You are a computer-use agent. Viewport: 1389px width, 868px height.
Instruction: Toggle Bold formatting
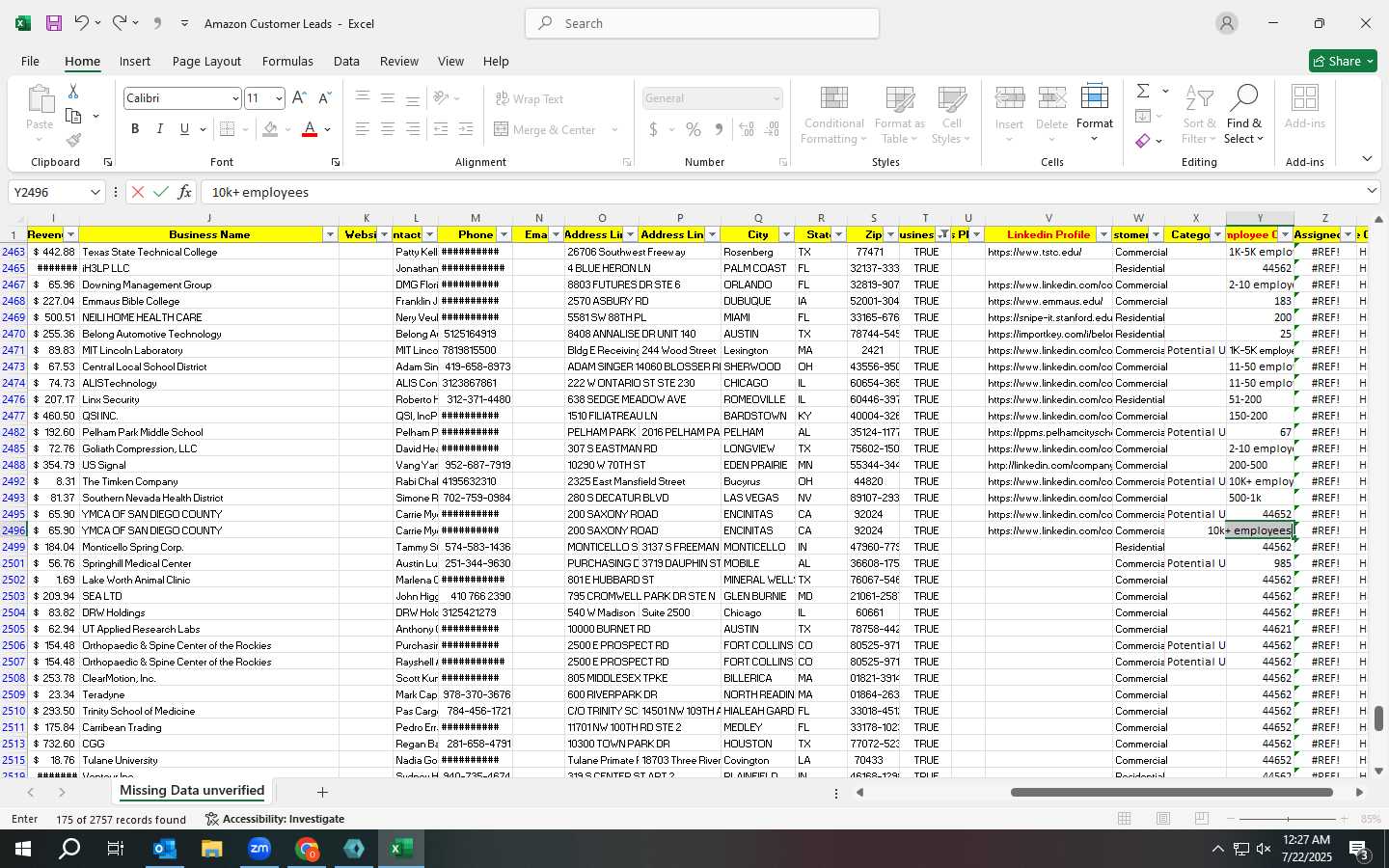click(135, 129)
